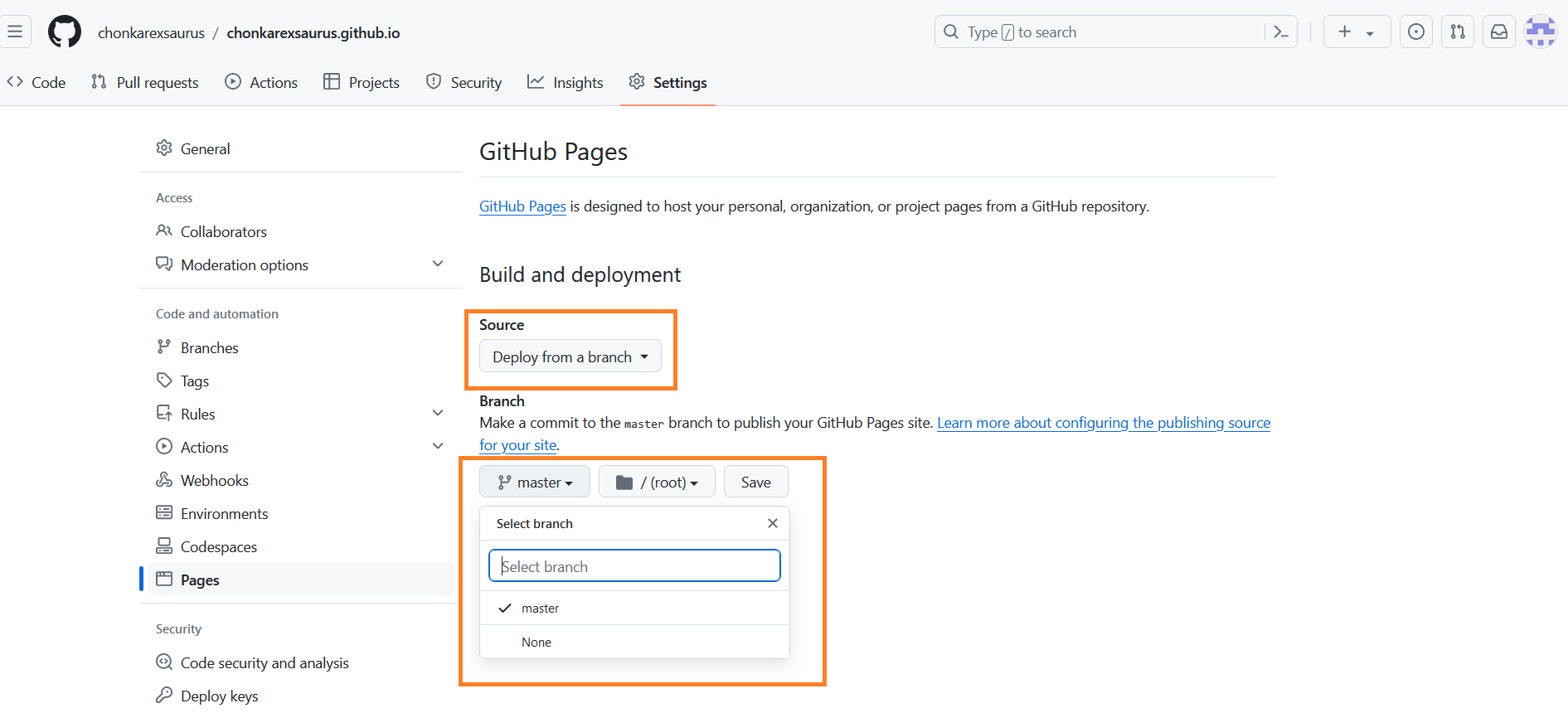
Task: Open chonkarexsaurus.github.io repository link
Action: (x=313, y=33)
